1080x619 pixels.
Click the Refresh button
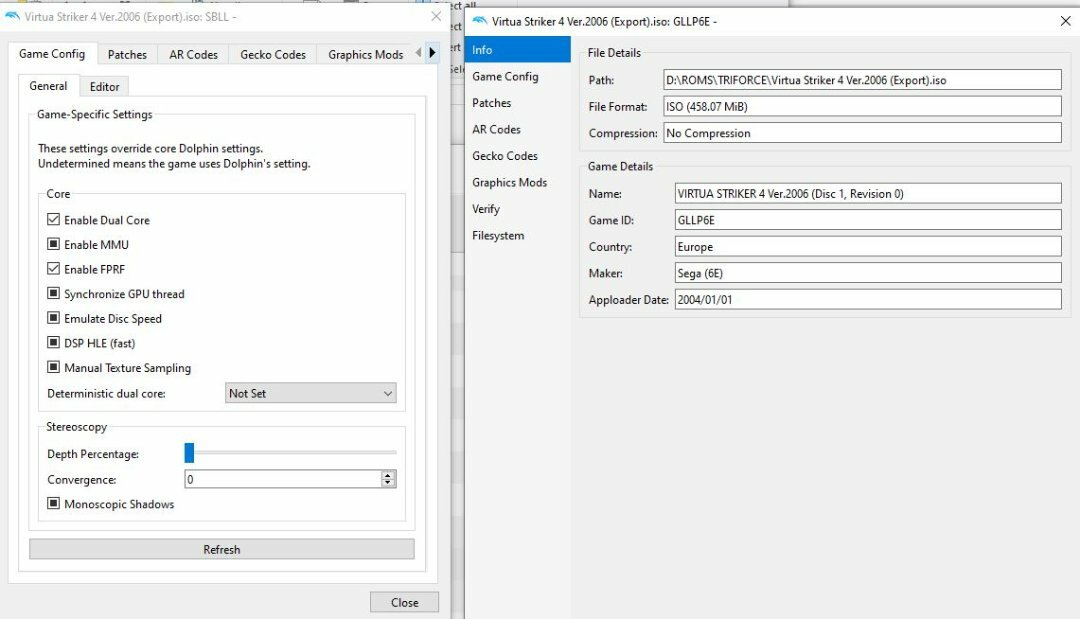pos(222,549)
